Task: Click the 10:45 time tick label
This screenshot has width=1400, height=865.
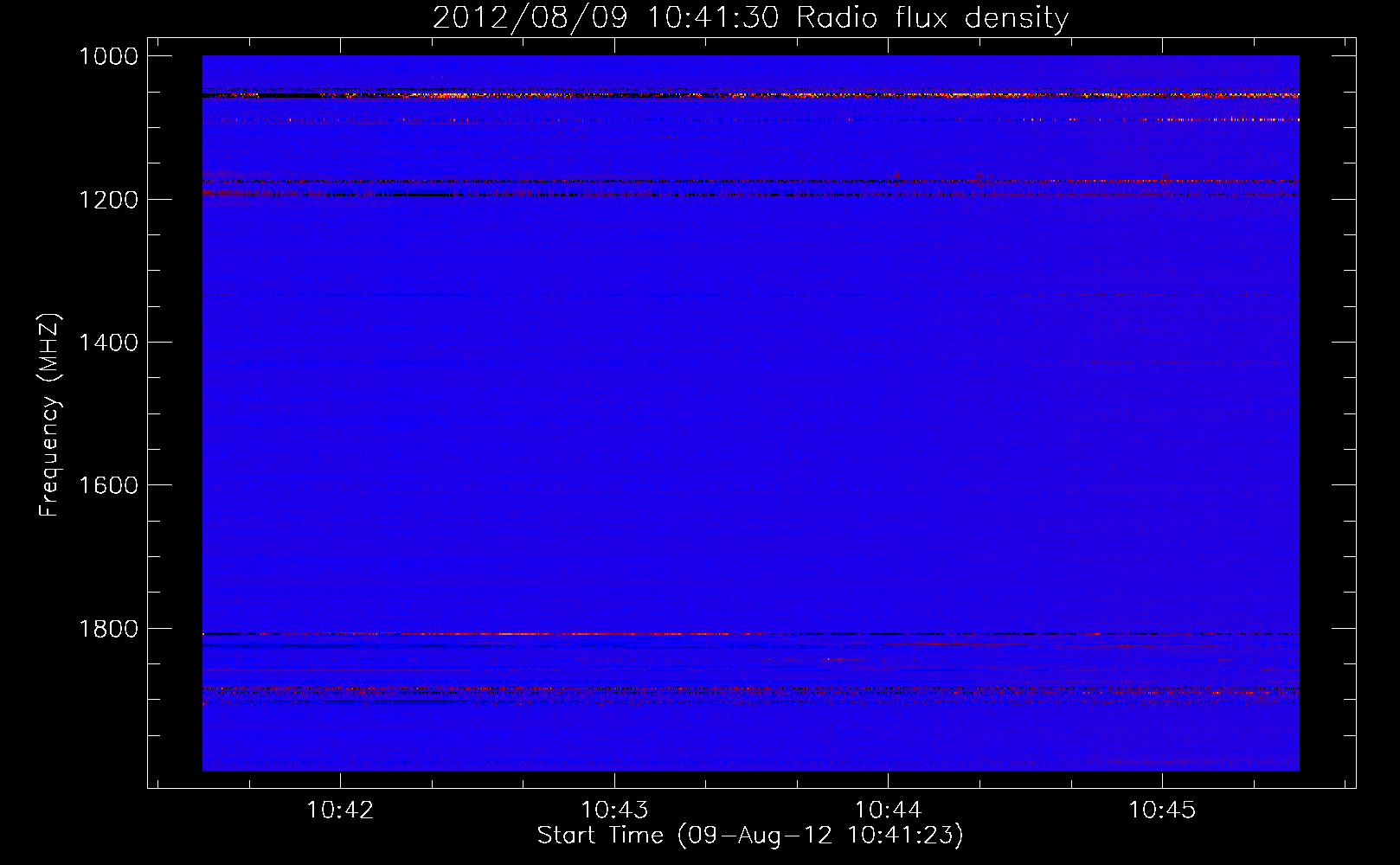Action: pyautogui.click(x=1162, y=810)
